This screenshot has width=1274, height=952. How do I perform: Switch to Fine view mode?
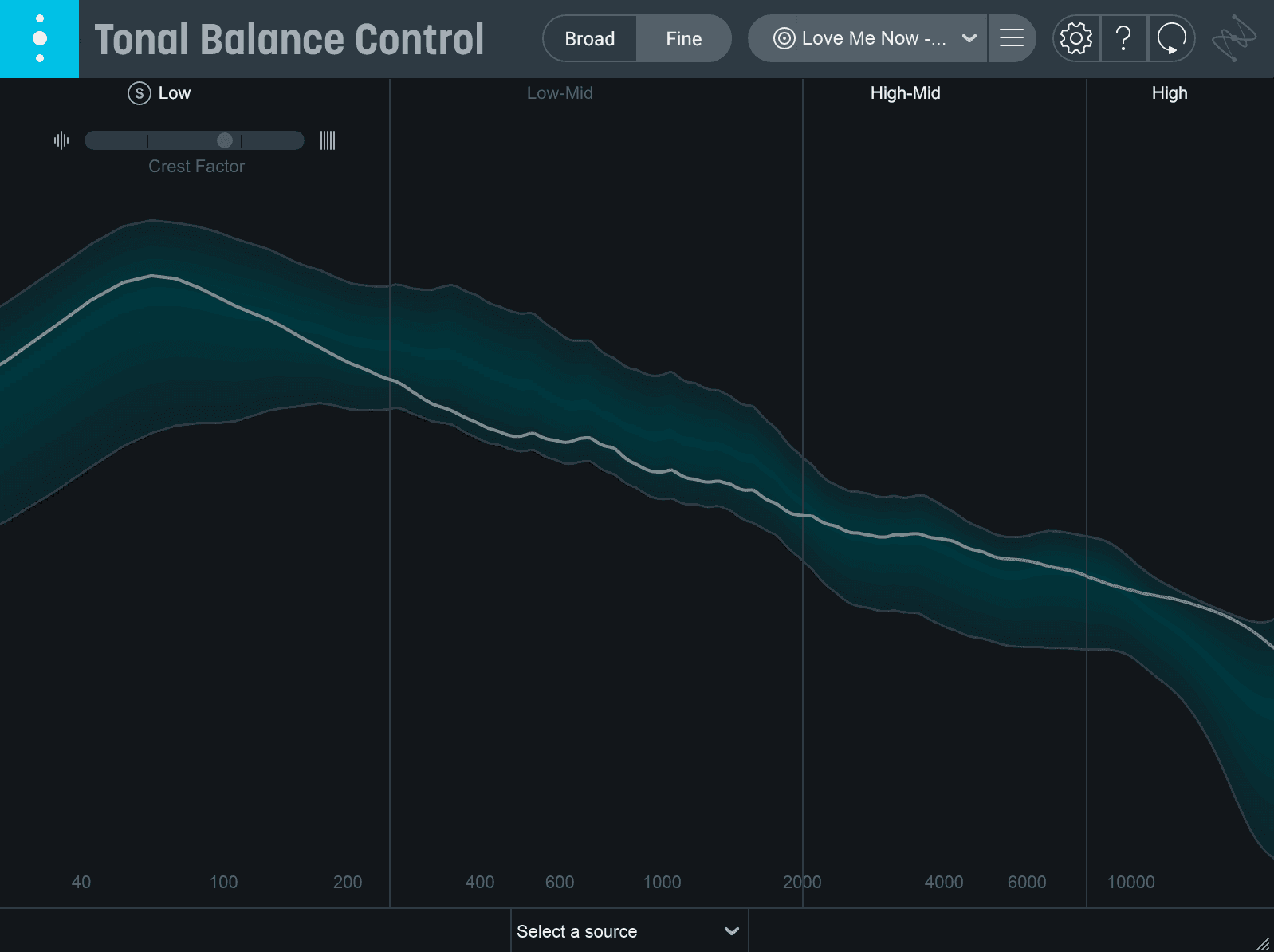tap(684, 38)
